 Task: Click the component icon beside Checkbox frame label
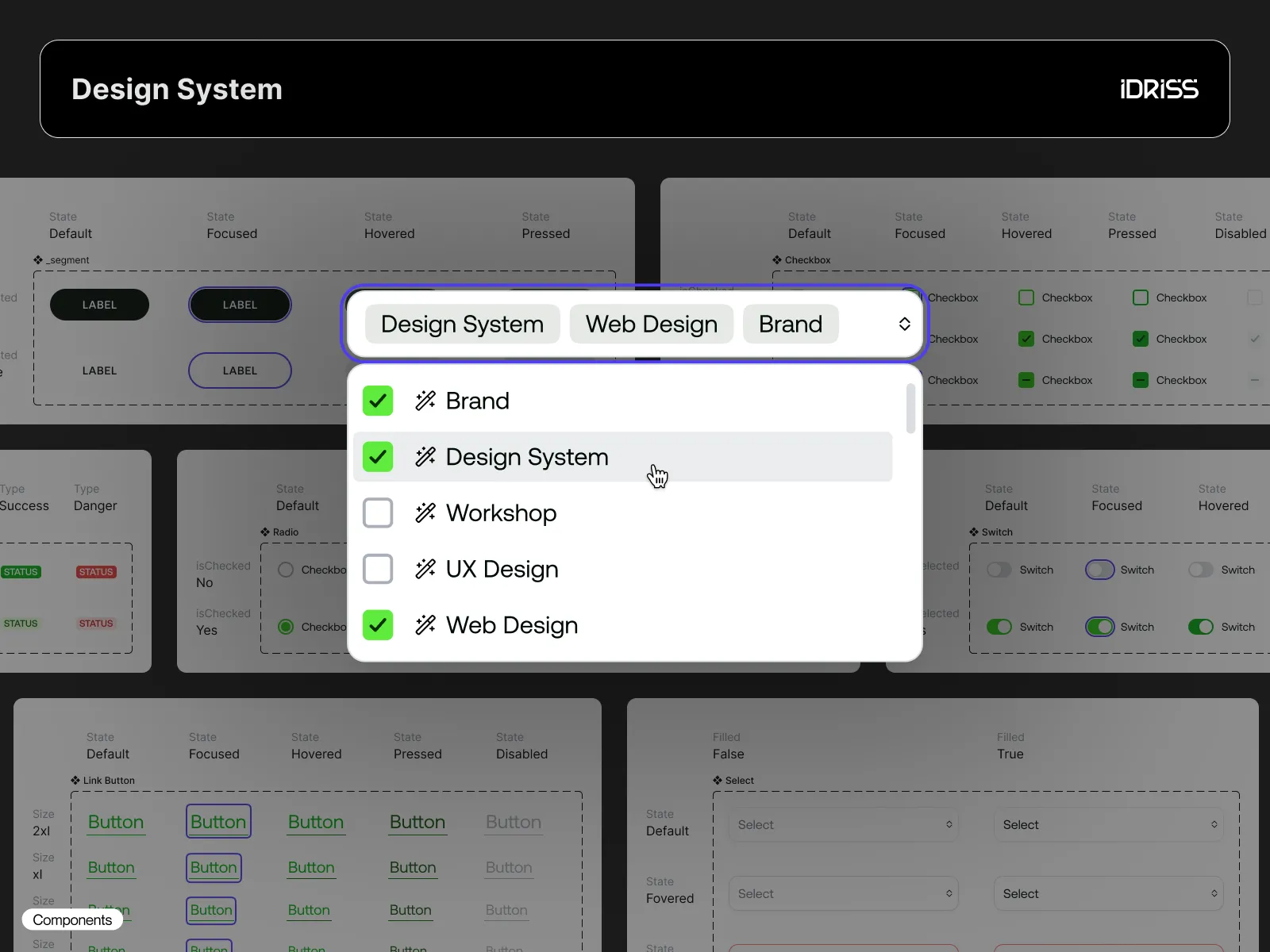click(x=777, y=259)
